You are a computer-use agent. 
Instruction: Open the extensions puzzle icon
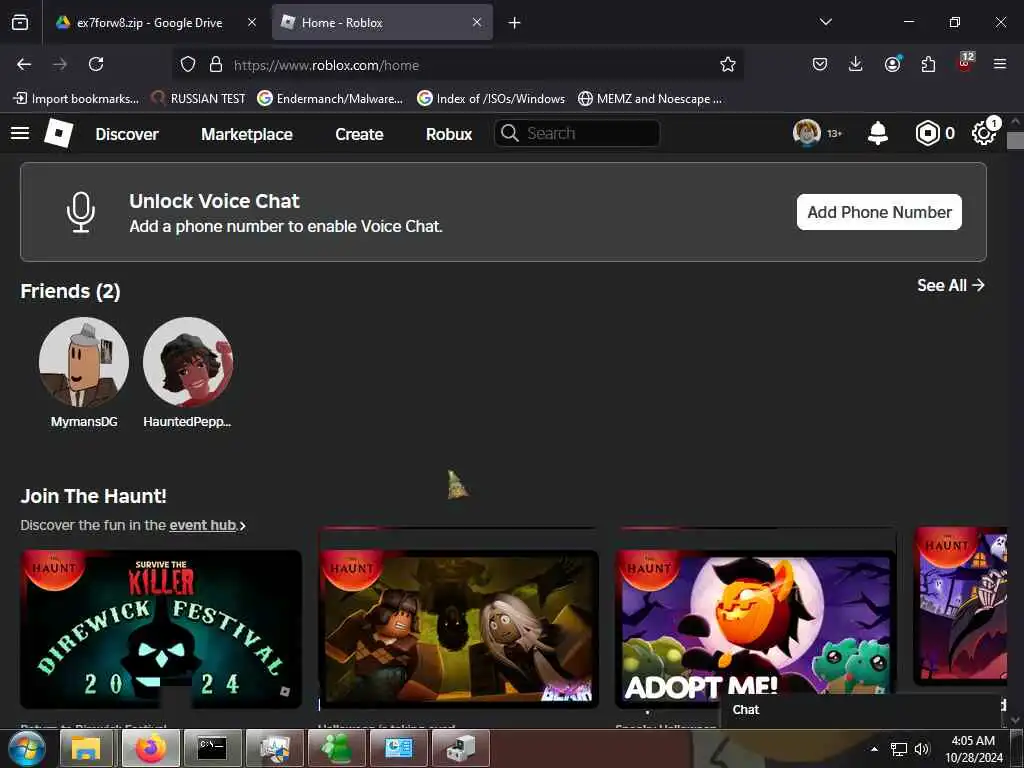pyautogui.click(x=928, y=64)
